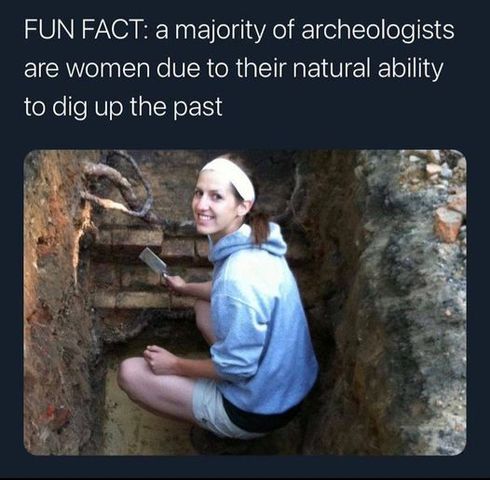This screenshot has height=480, width=490.
Task: Click the red brick fragment at the right edge
Action: click(x=448, y=223)
